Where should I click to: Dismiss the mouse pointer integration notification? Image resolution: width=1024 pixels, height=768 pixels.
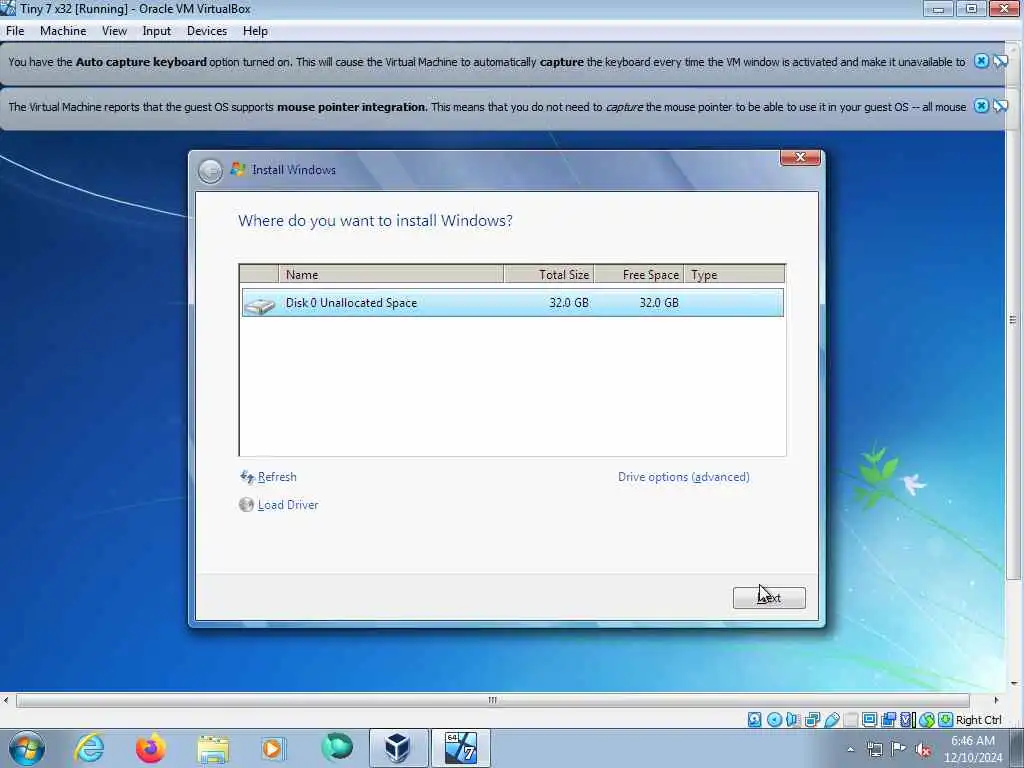[x=981, y=106]
